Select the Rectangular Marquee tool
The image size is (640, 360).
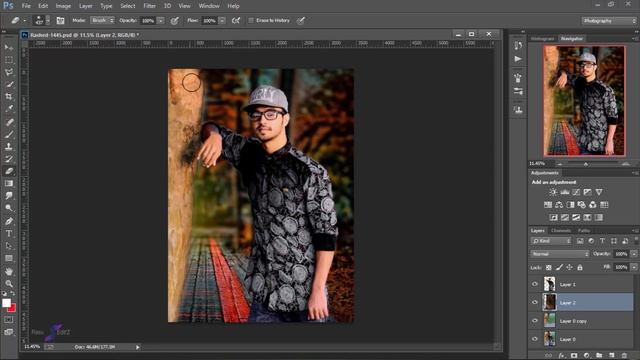(9, 60)
